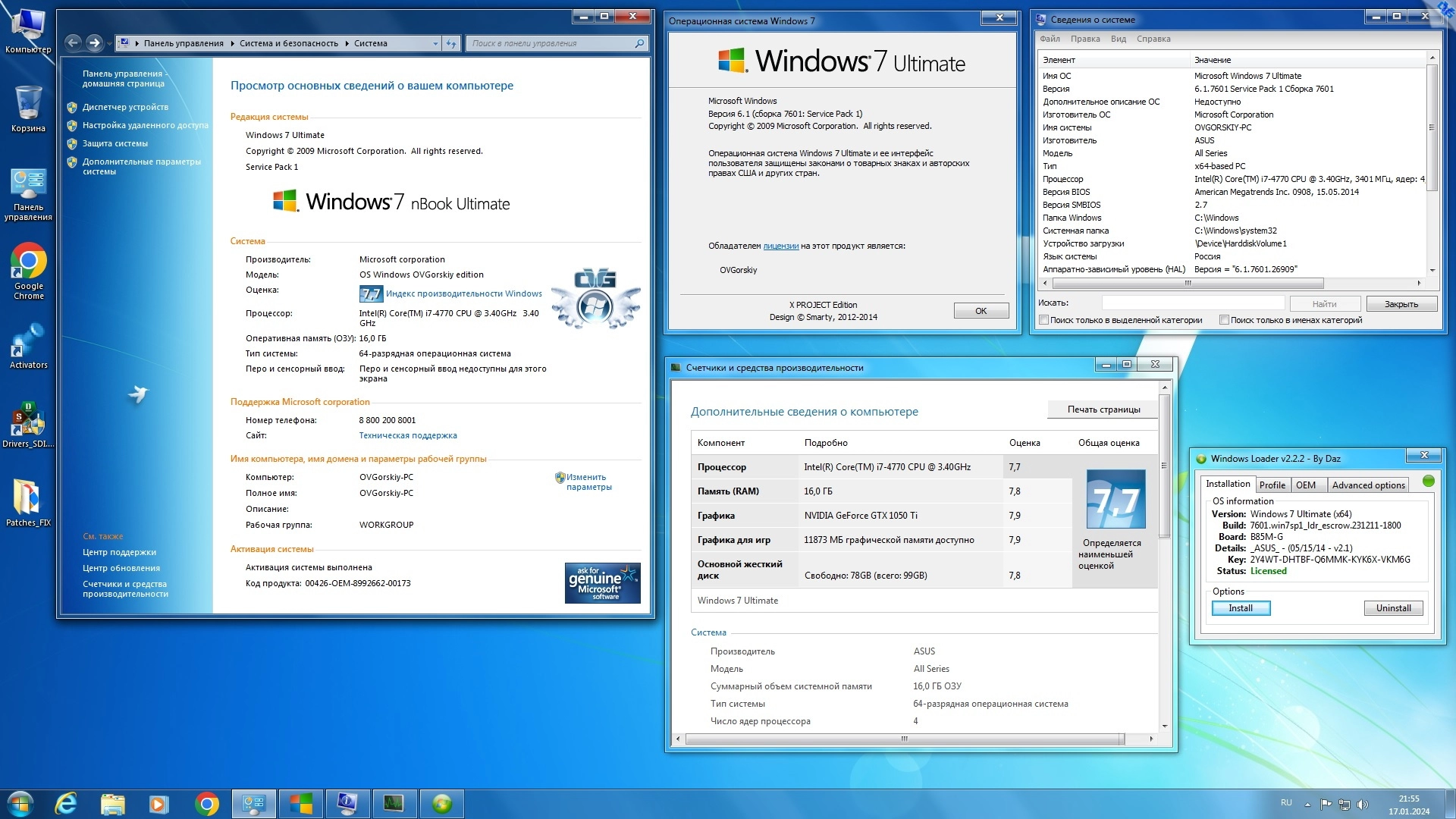Click horizontal scrollbar in performance window
The height and width of the screenshot is (819, 1456).
pyautogui.click(x=904, y=739)
